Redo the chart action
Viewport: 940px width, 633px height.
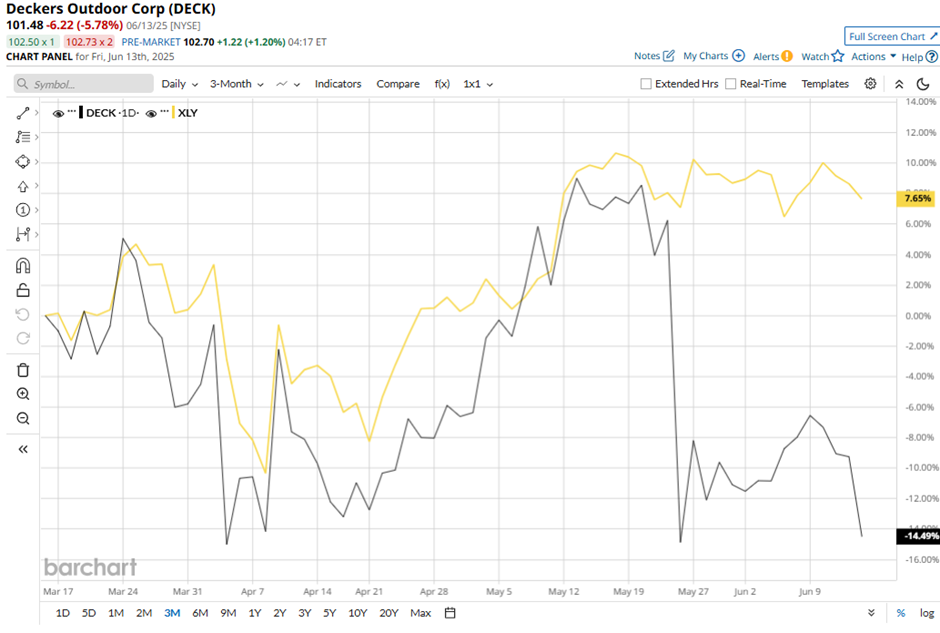click(x=23, y=339)
